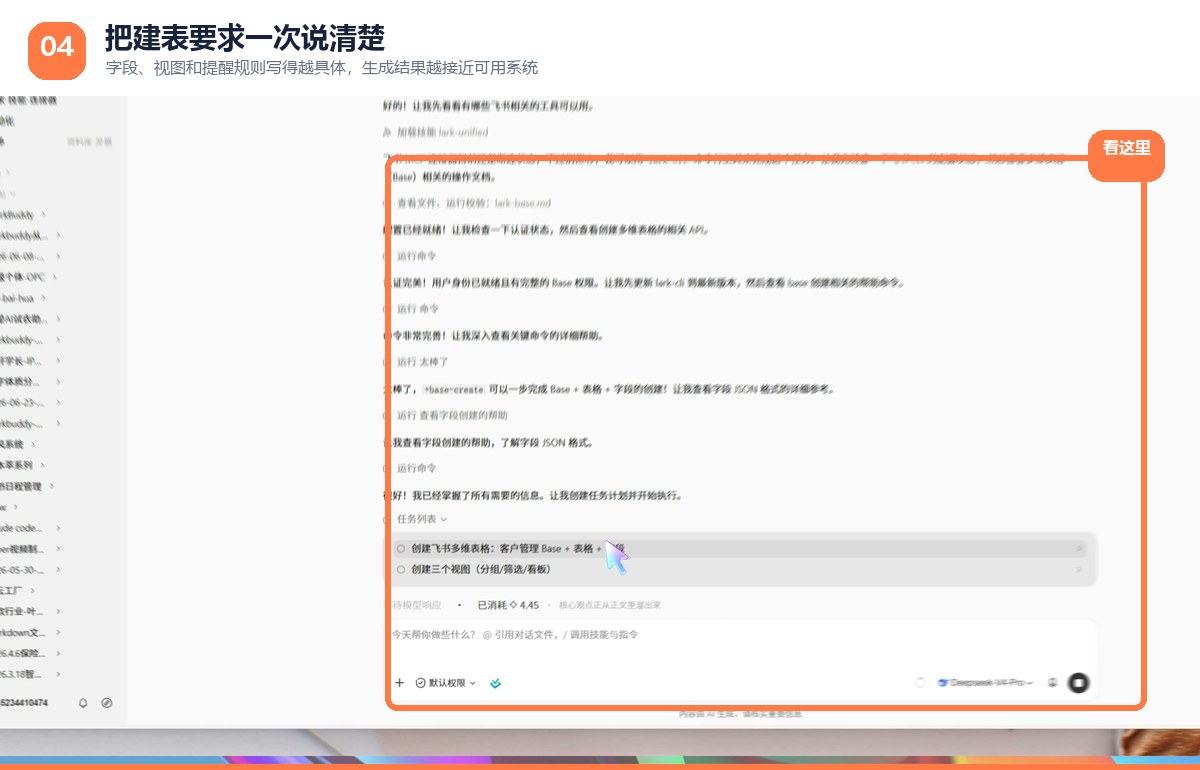Image resolution: width=1200 pixels, height=770 pixels.
Task: Select the 学长-IP... sidebar item
Action: point(23,361)
